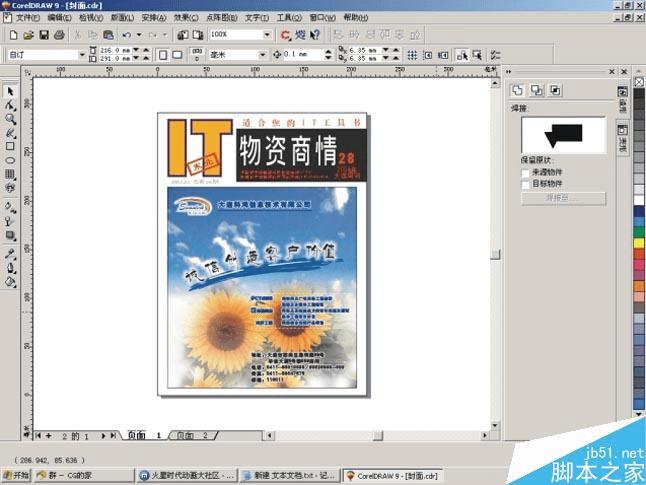This screenshot has width=646, height=485.
Task: Set page to landscape orientation
Action: pyautogui.click(x=178, y=55)
